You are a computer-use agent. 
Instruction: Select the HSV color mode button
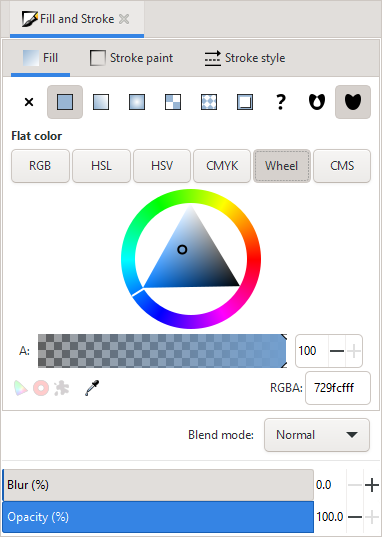(x=162, y=166)
